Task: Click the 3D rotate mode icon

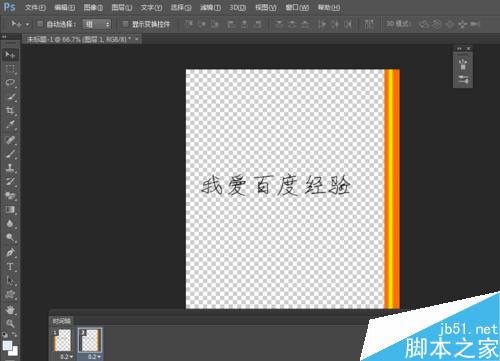Action: tap(424, 24)
